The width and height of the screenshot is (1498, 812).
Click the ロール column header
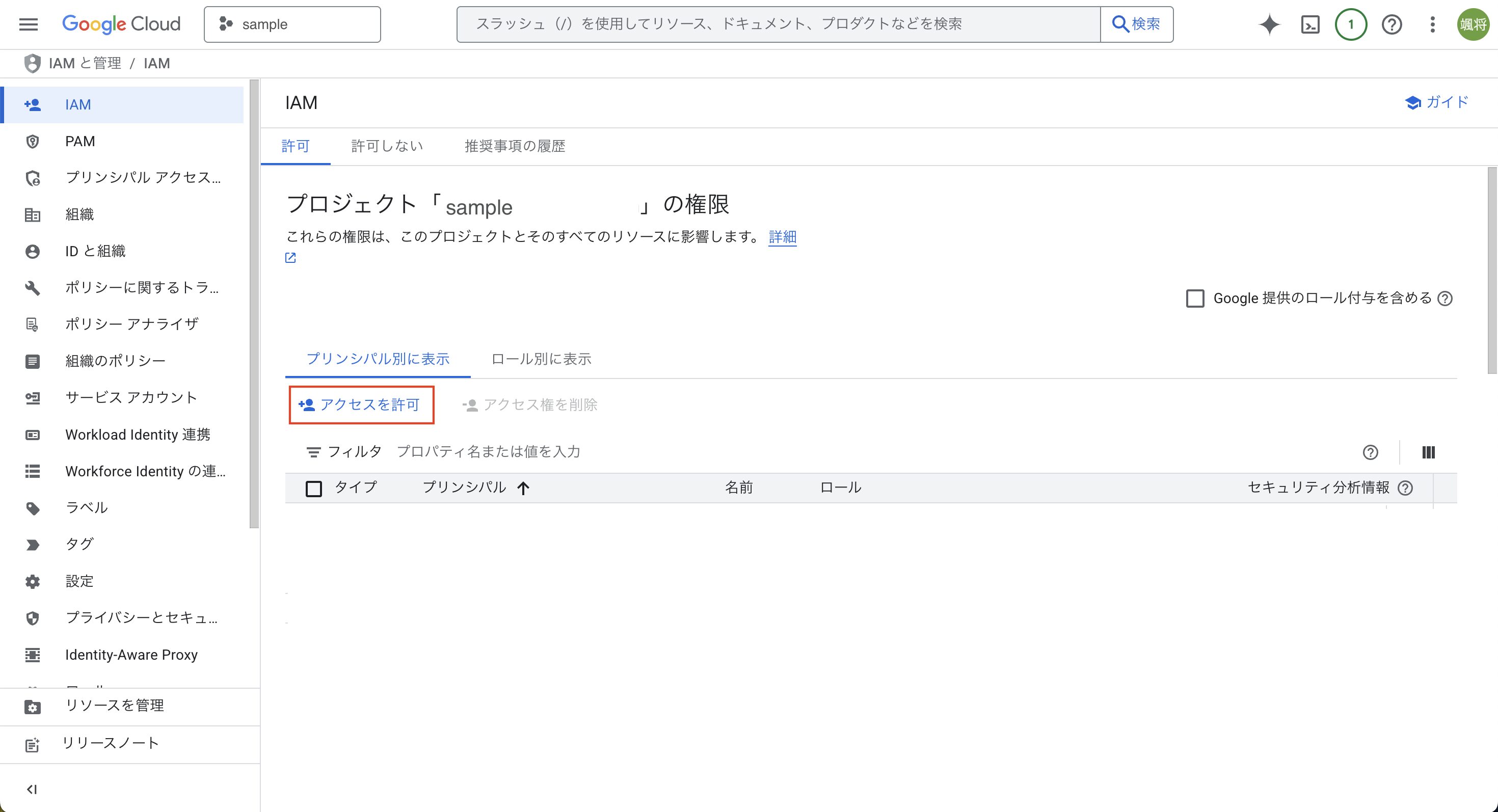coord(841,488)
